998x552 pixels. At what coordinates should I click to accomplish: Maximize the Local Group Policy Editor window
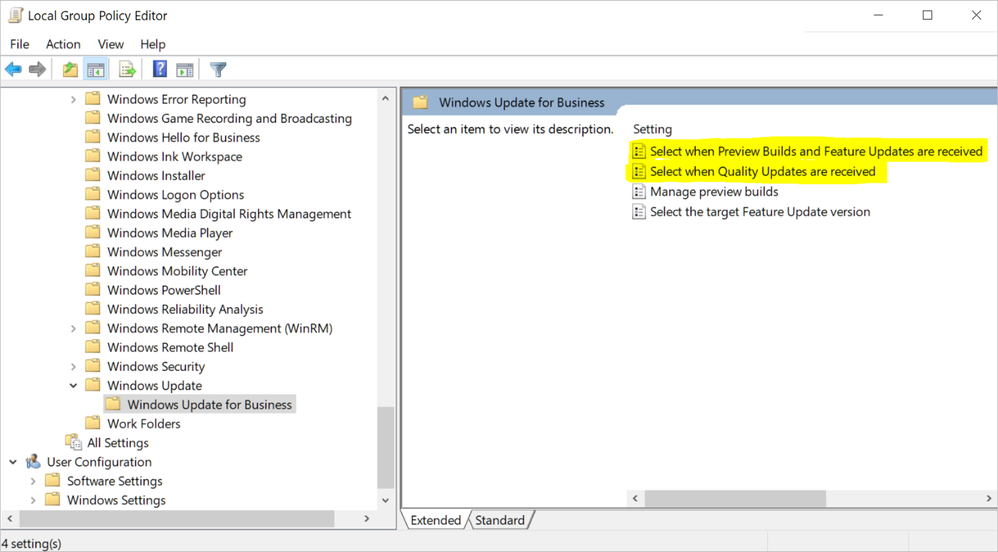[927, 15]
